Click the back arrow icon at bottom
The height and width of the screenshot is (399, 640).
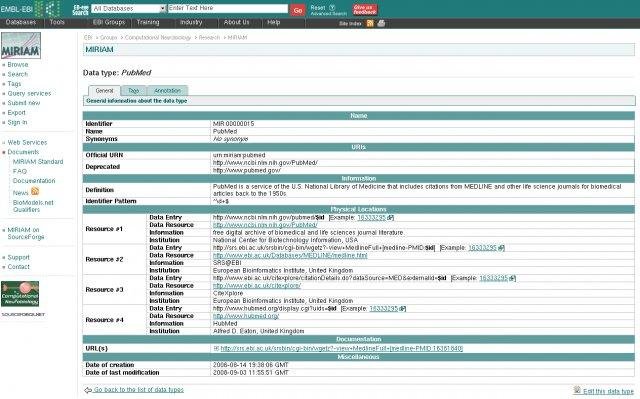coord(88,390)
